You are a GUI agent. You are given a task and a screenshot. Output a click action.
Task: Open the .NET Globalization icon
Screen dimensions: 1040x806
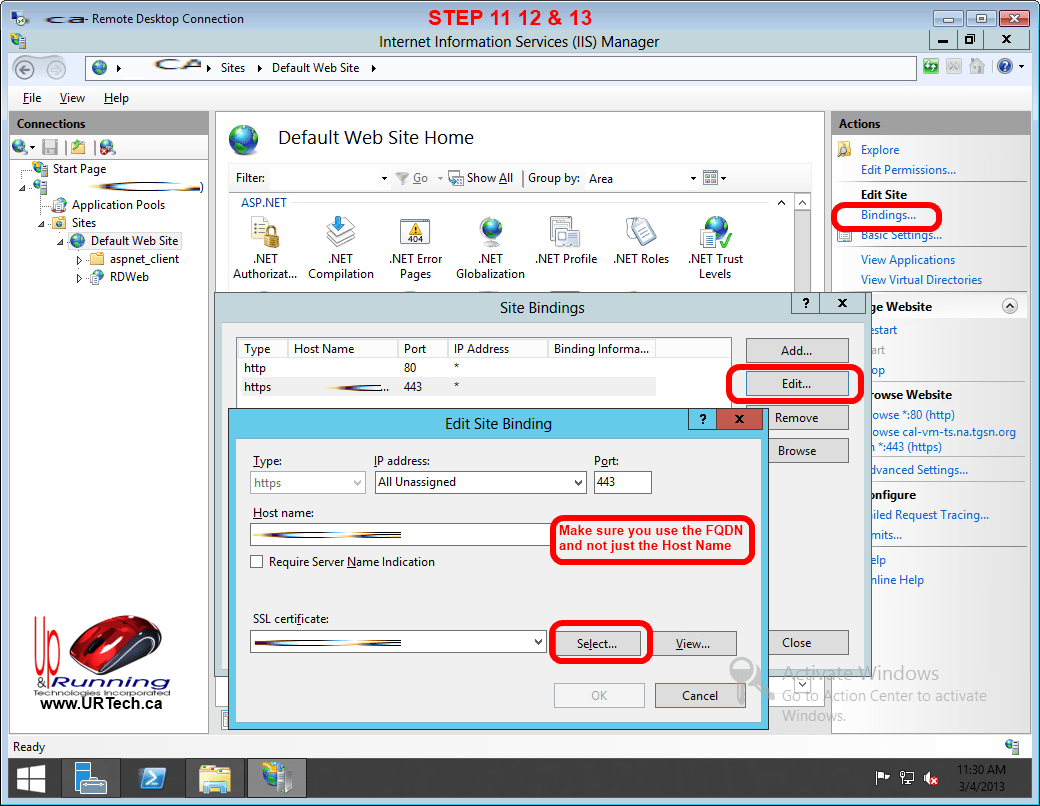490,234
